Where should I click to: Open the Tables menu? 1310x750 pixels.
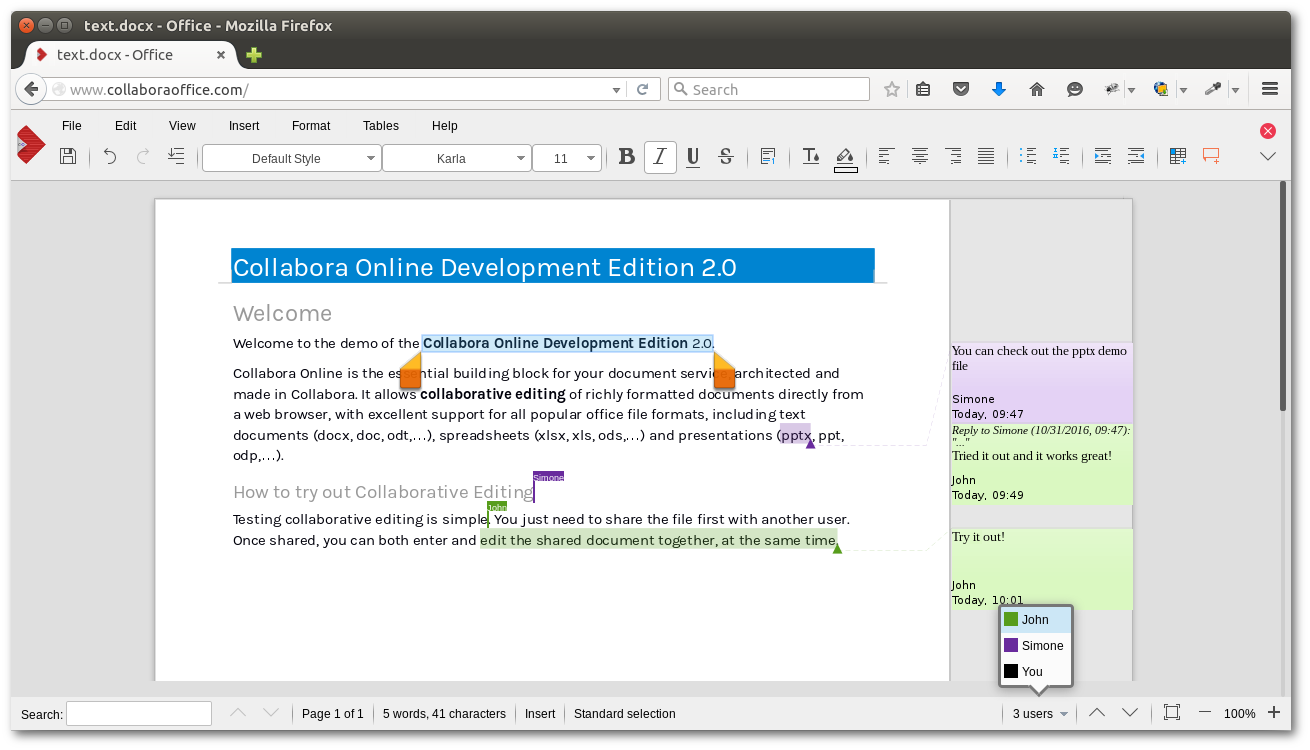(x=381, y=126)
